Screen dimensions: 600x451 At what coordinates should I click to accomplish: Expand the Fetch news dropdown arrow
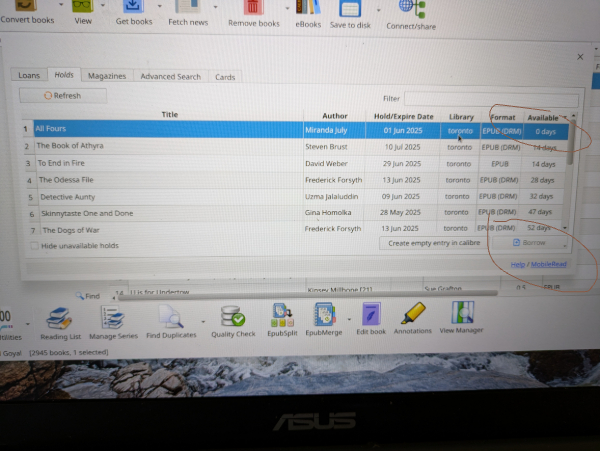click(215, 7)
